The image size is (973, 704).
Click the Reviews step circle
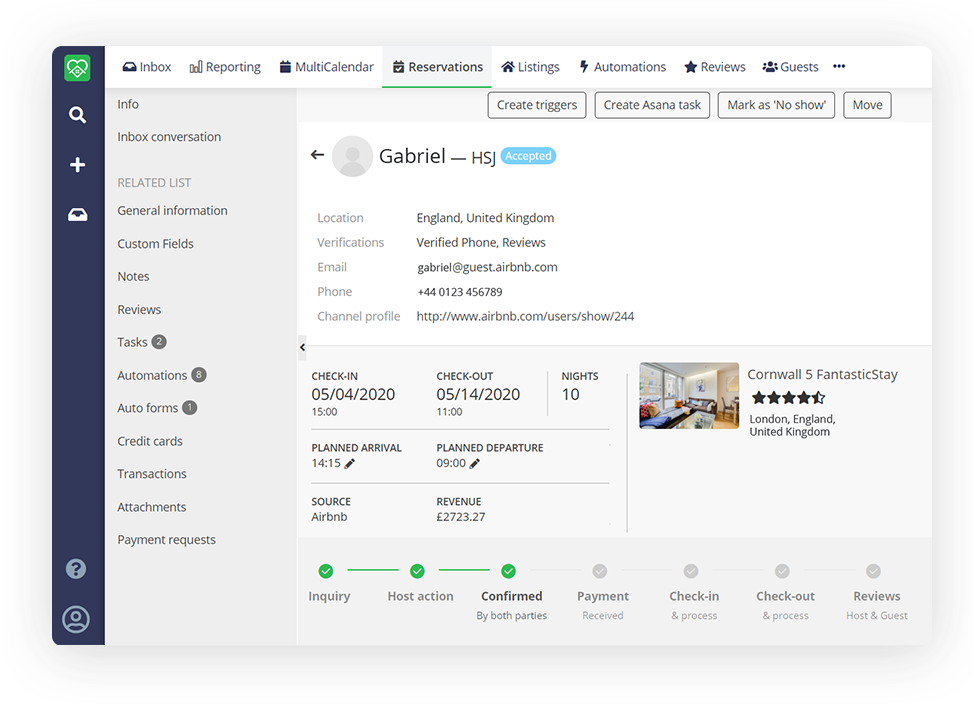click(x=874, y=571)
